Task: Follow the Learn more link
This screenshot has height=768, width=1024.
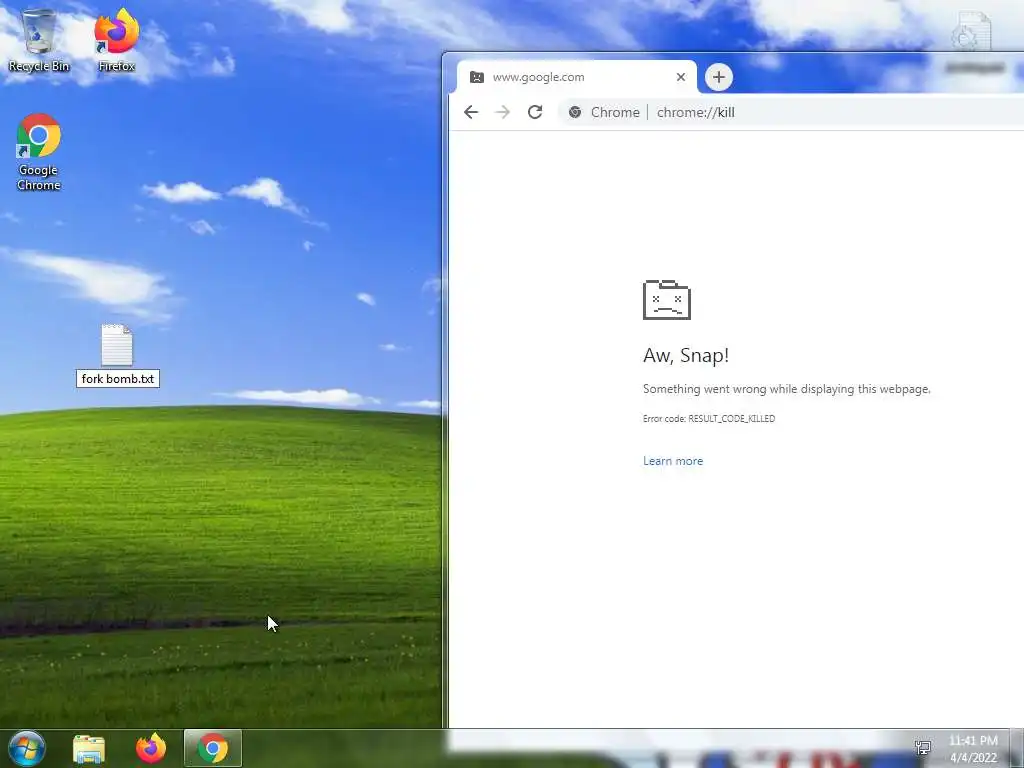Action: pos(673,461)
